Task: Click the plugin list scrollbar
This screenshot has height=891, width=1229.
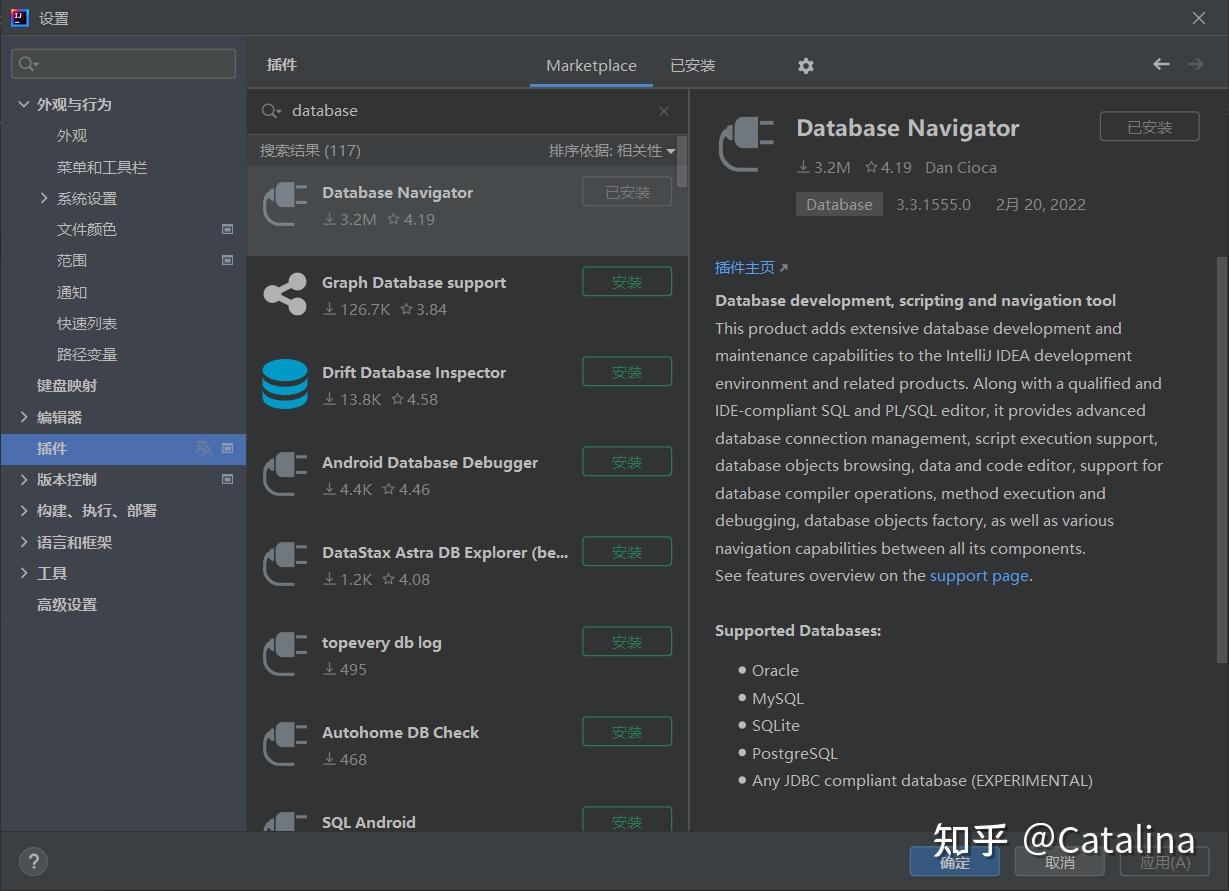Action: (x=682, y=161)
